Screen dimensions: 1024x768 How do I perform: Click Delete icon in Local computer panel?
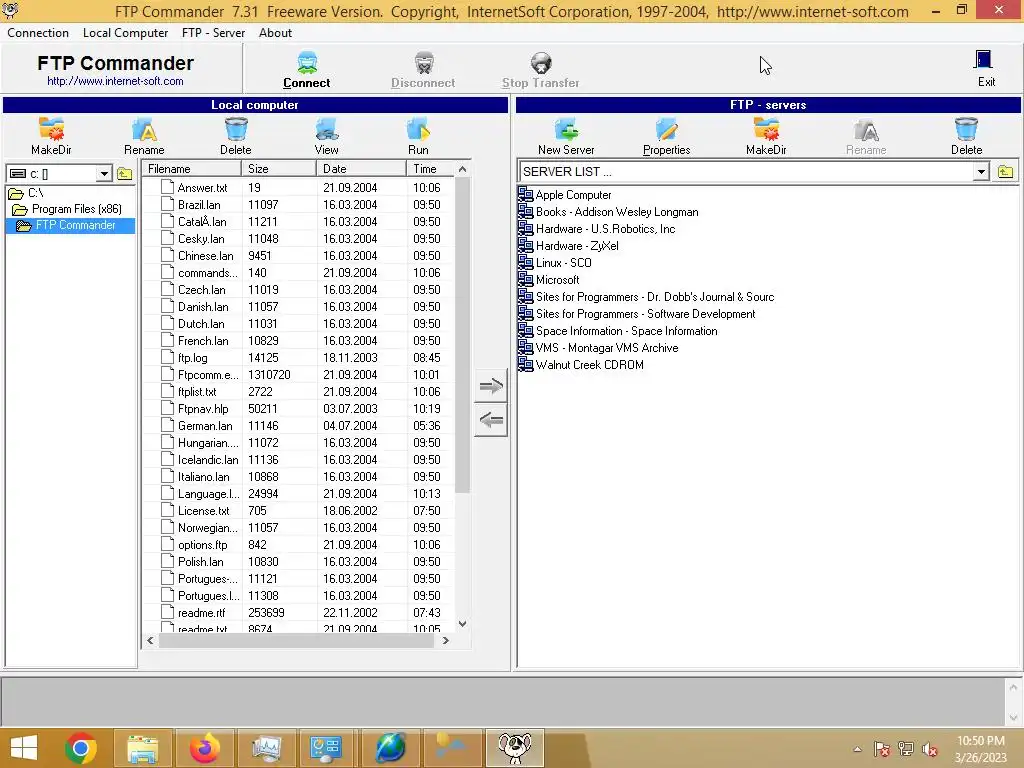[x=236, y=129]
